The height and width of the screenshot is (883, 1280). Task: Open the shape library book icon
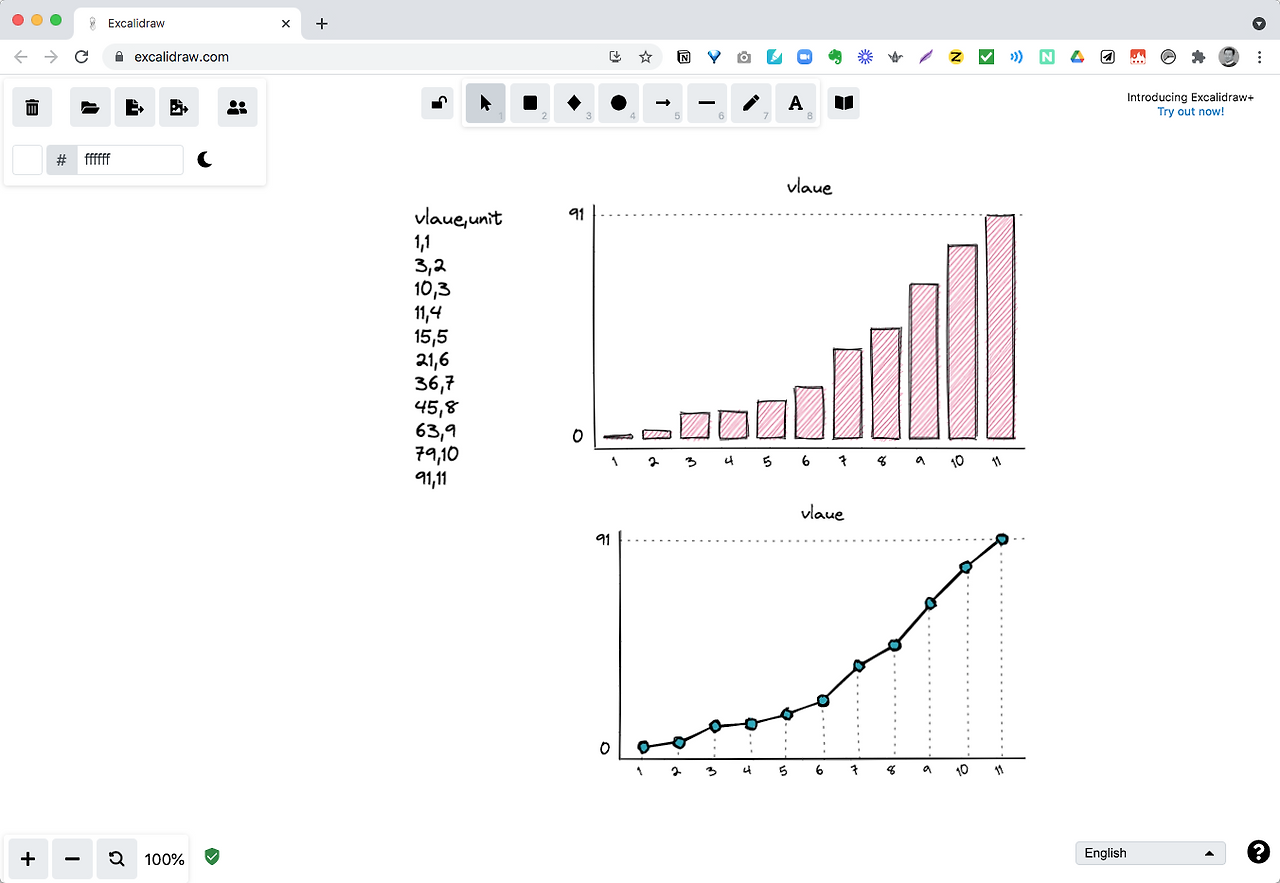844,103
